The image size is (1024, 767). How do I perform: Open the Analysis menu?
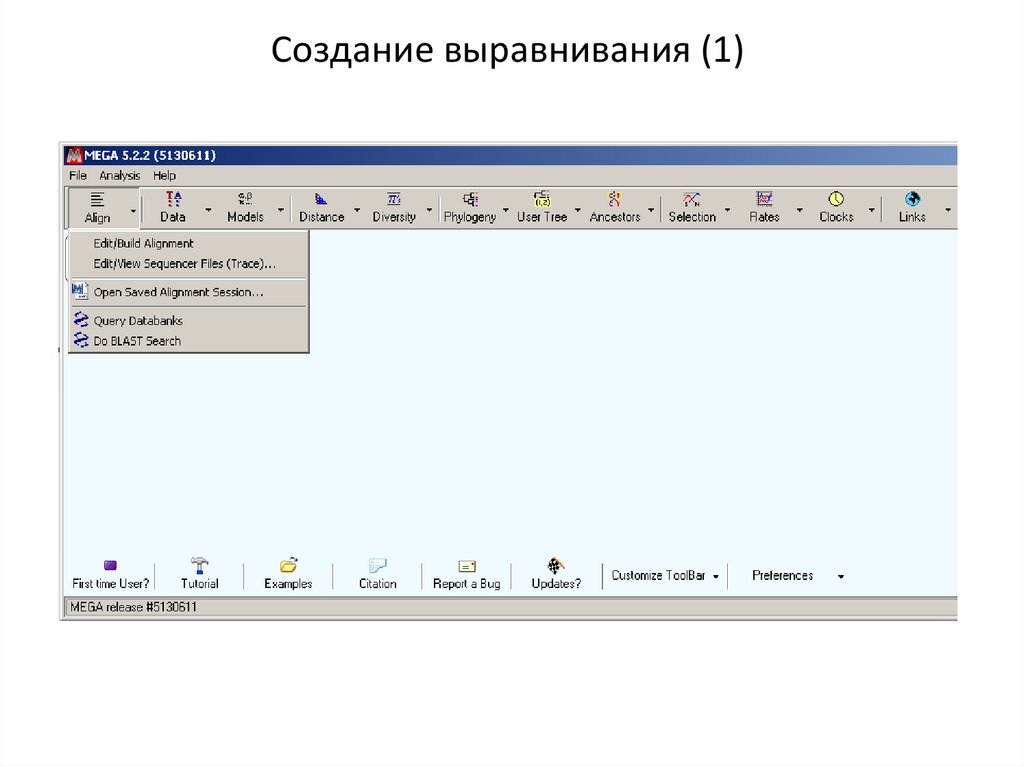pos(120,175)
